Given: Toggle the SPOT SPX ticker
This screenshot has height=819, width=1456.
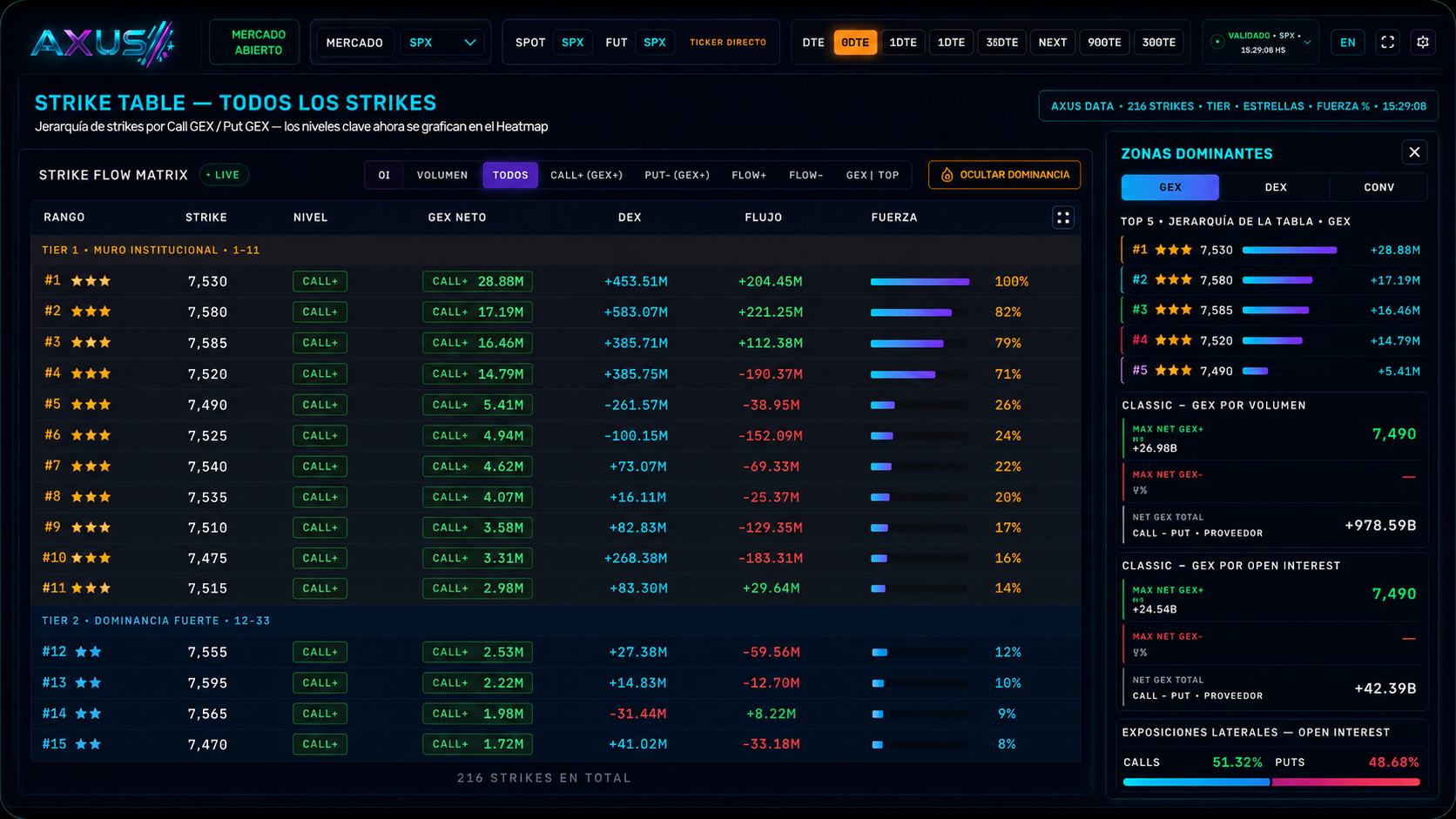Looking at the screenshot, I should coord(572,42).
